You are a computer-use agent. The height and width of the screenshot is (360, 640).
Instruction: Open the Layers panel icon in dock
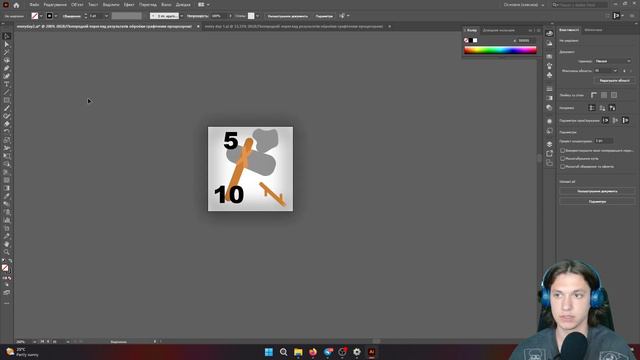click(549, 144)
